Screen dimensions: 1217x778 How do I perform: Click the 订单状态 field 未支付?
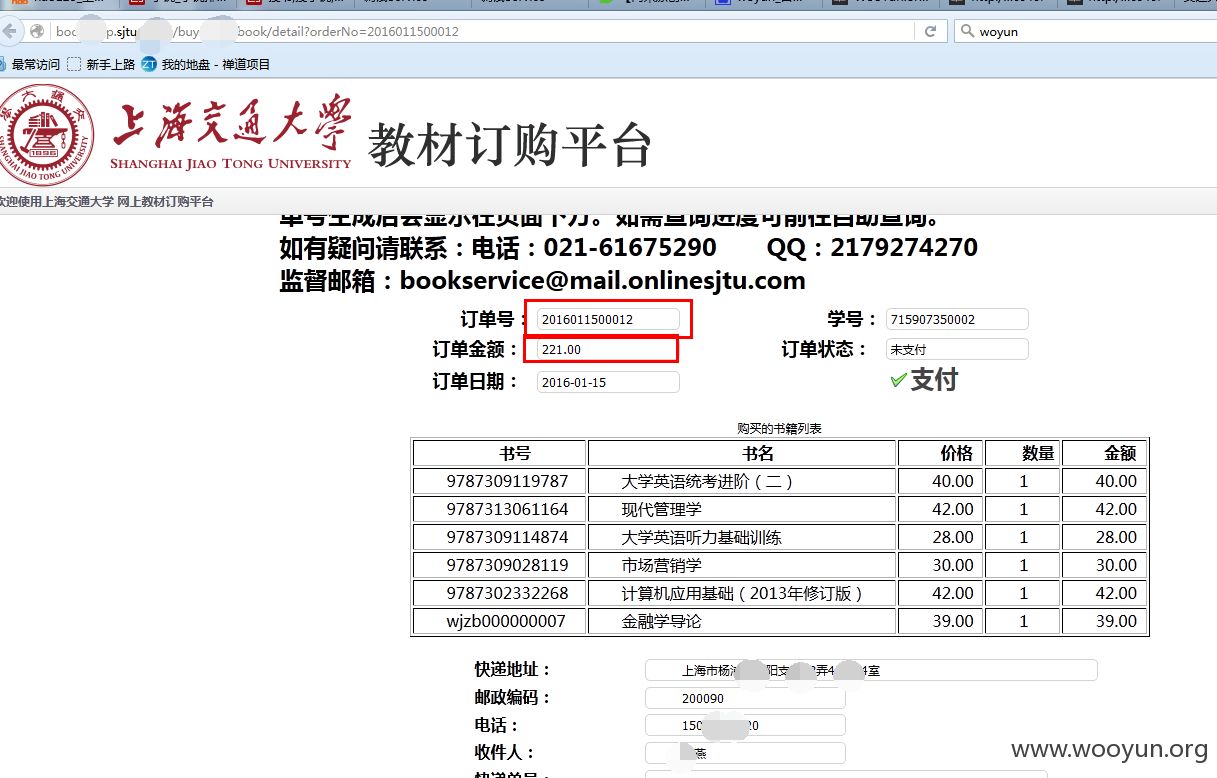coord(957,349)
